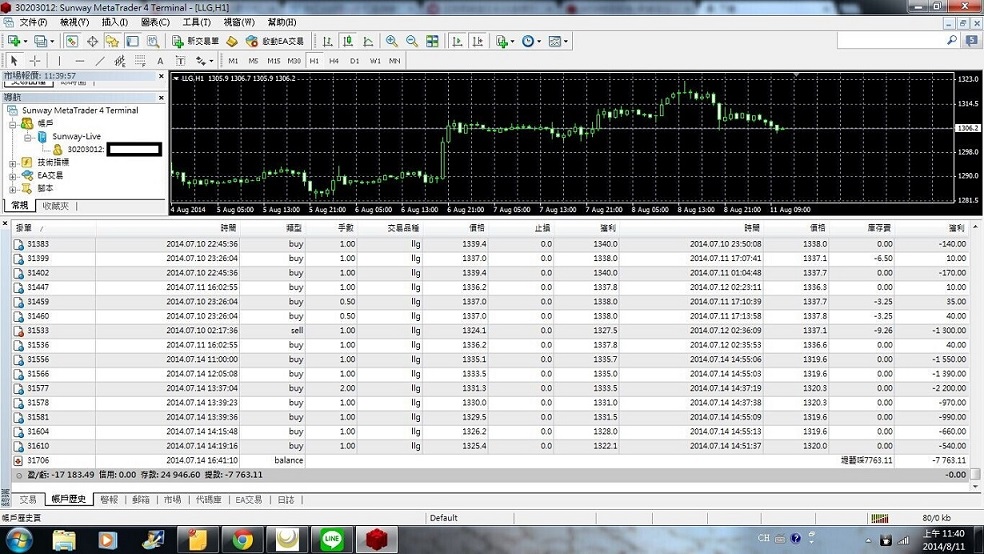
Task: Tile windows using the four-pane icon
Action: [x=432, y=41]
